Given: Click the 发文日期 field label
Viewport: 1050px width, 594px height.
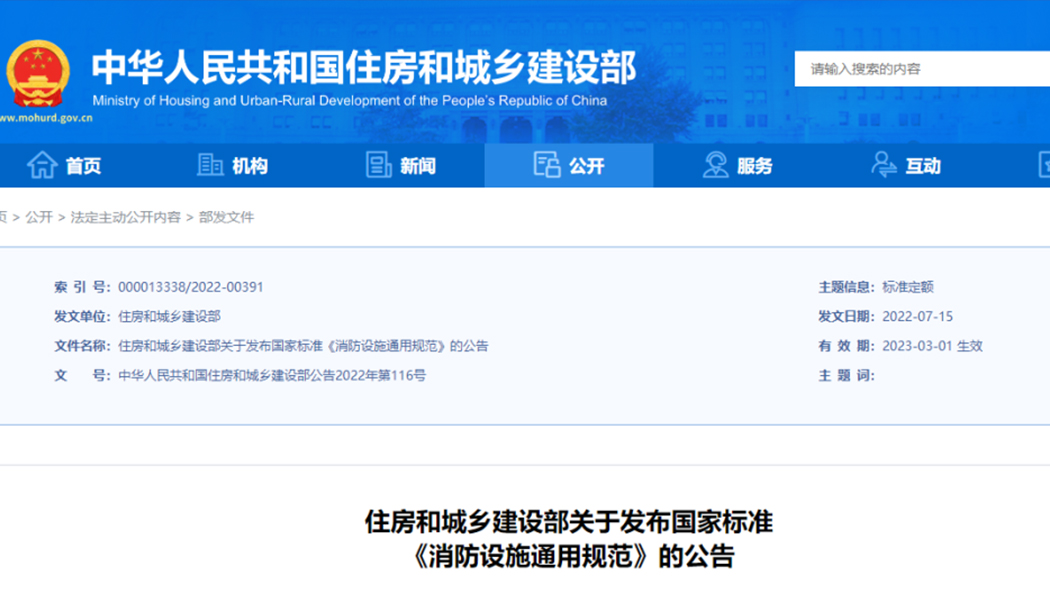Looking at the screenshot, I should point(846,317).
